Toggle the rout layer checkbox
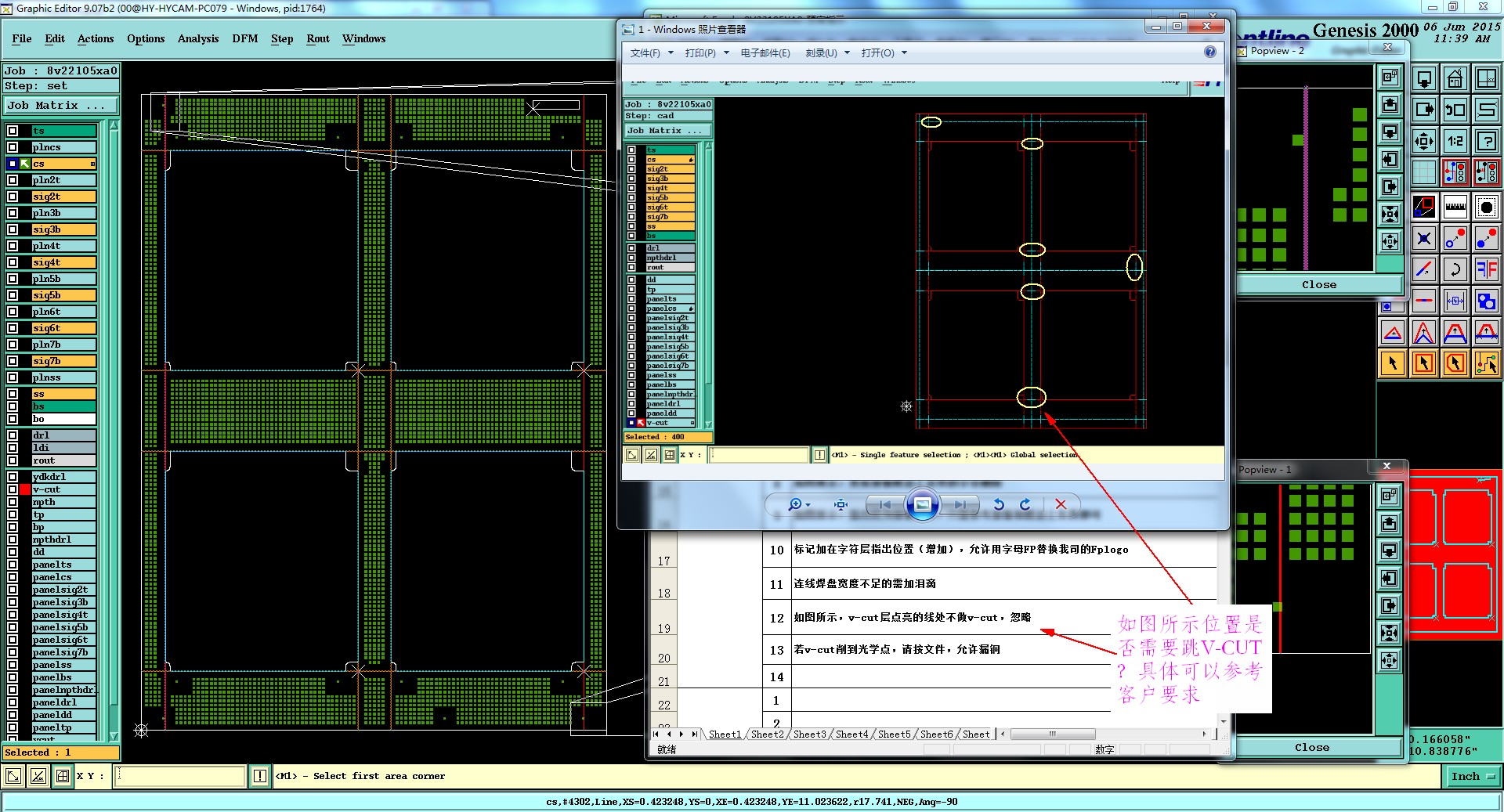Viewport: 1504px width, 812px height. pos(13,460)
